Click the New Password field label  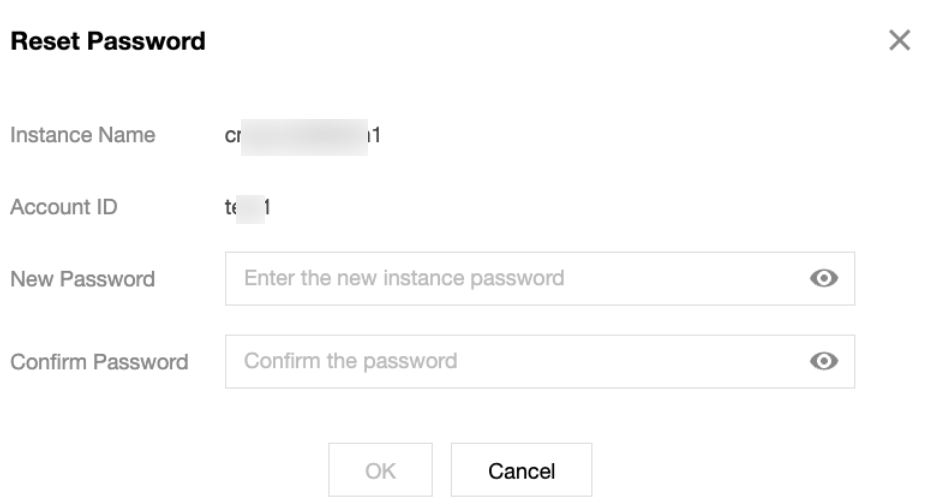(83, 280)
